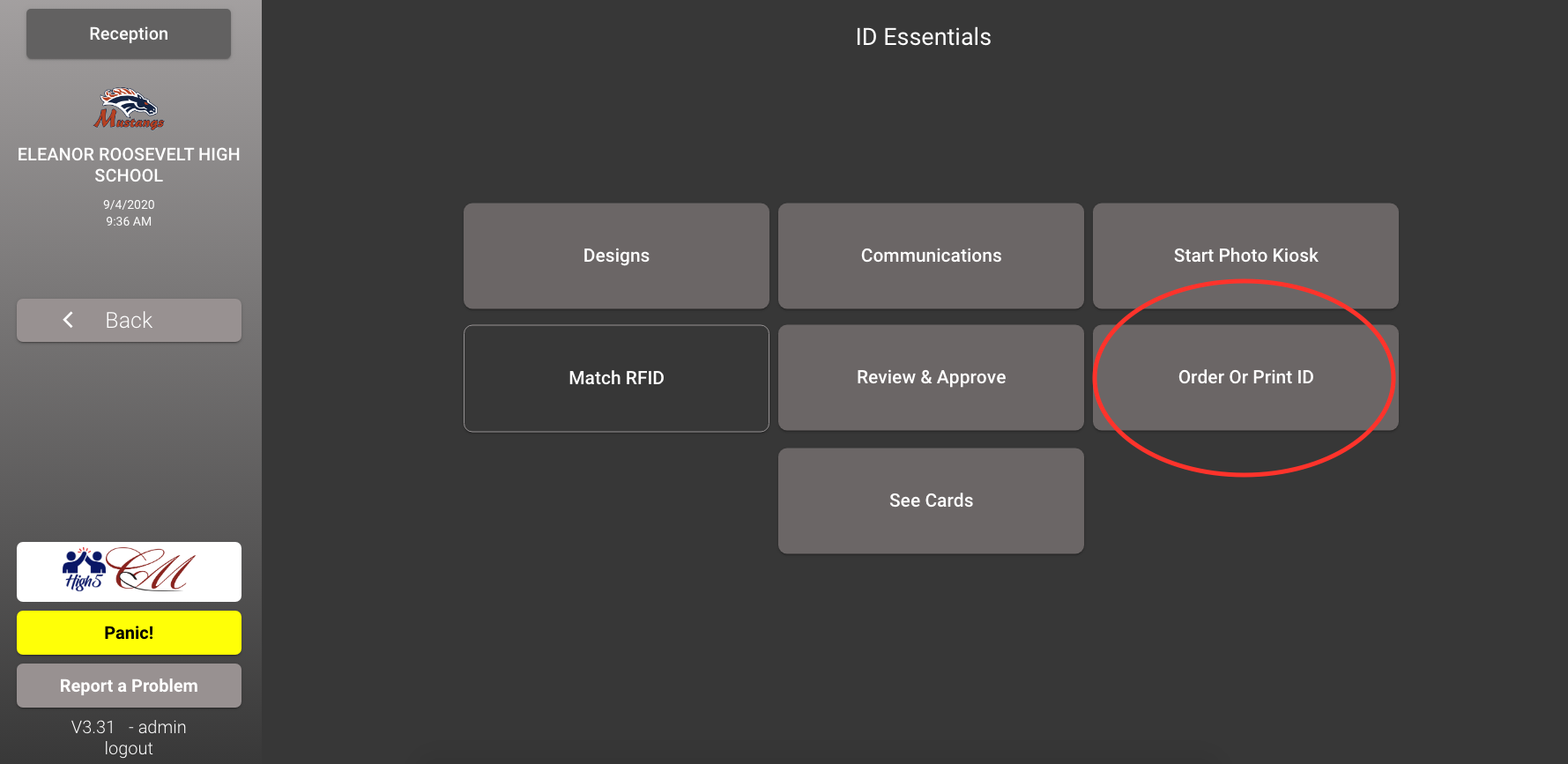The width and height of the screenshot is (1568, 764).
Task: Click the Mustangs school logo
Action: point(129,108)
